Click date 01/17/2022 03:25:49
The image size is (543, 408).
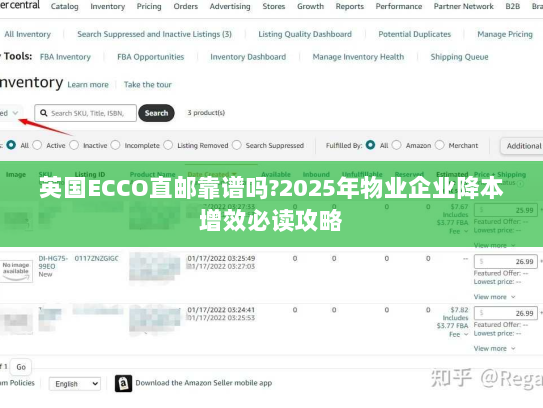221,258
